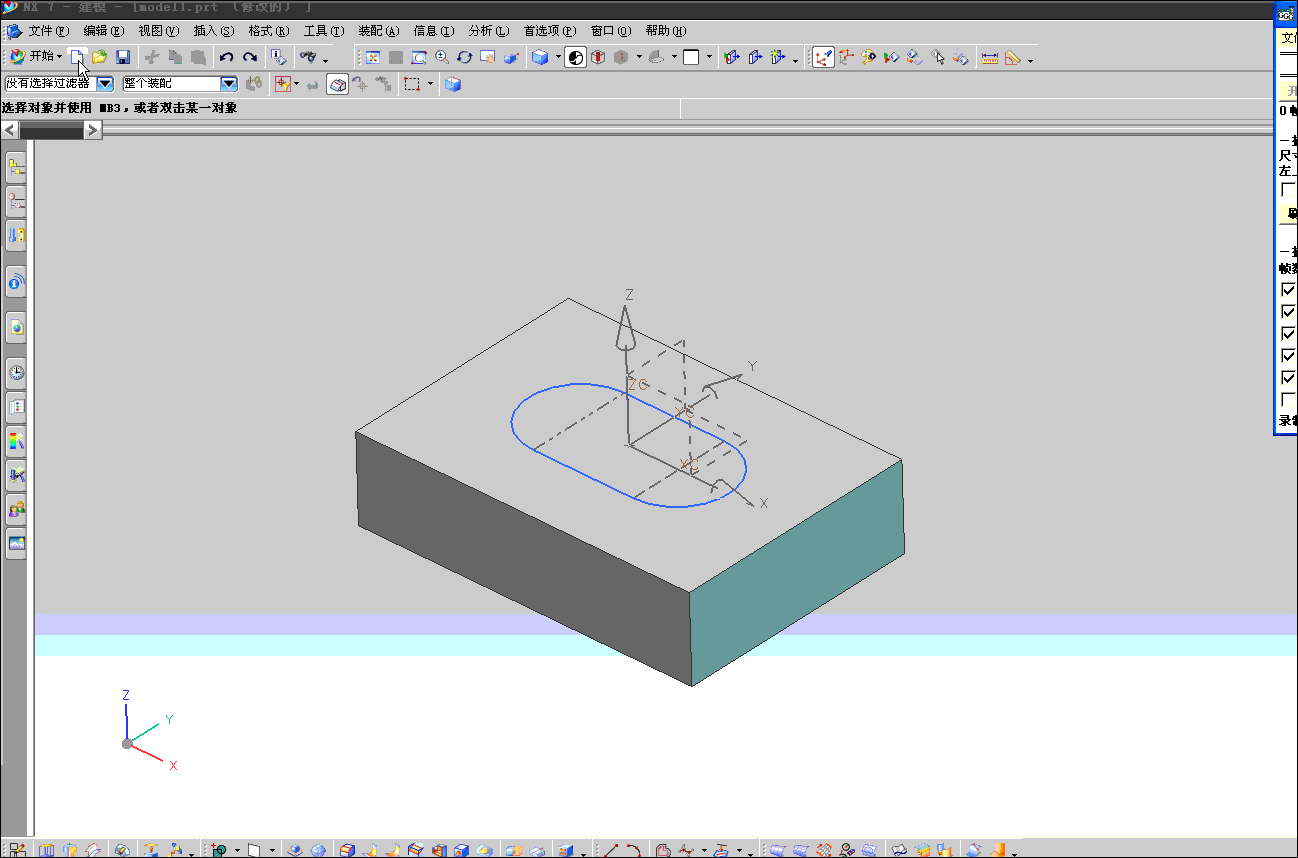Viewport: 1298px width, 858px height.
Task: Open the 首选项 (Preferences) menu
Action: [550, 31]
